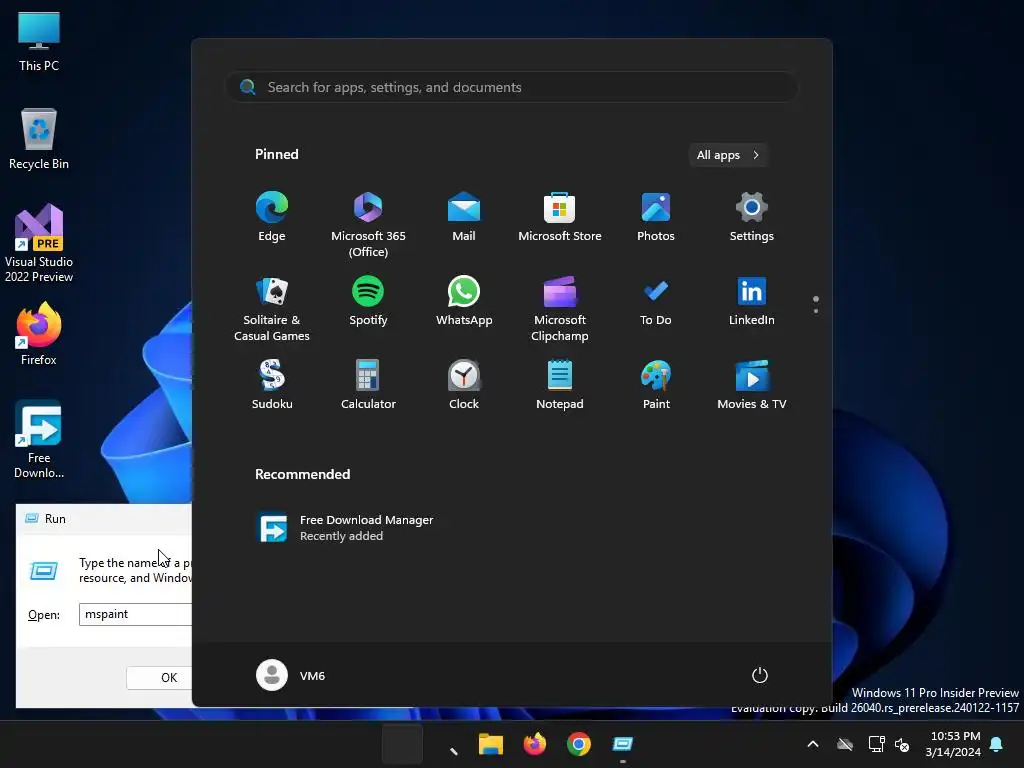Image resolution: width=1024 pixels, height=768 pixels.
Task: Click the power button in Start menu
Action: [x=760, y=675]
